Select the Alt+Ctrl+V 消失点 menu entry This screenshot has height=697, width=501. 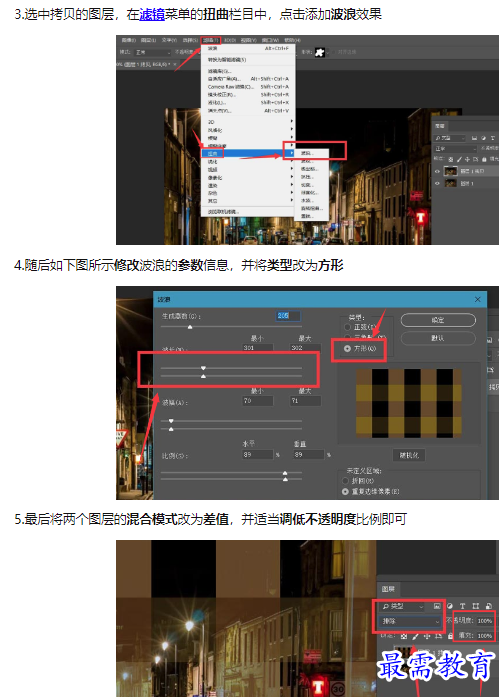coord(248,110)
